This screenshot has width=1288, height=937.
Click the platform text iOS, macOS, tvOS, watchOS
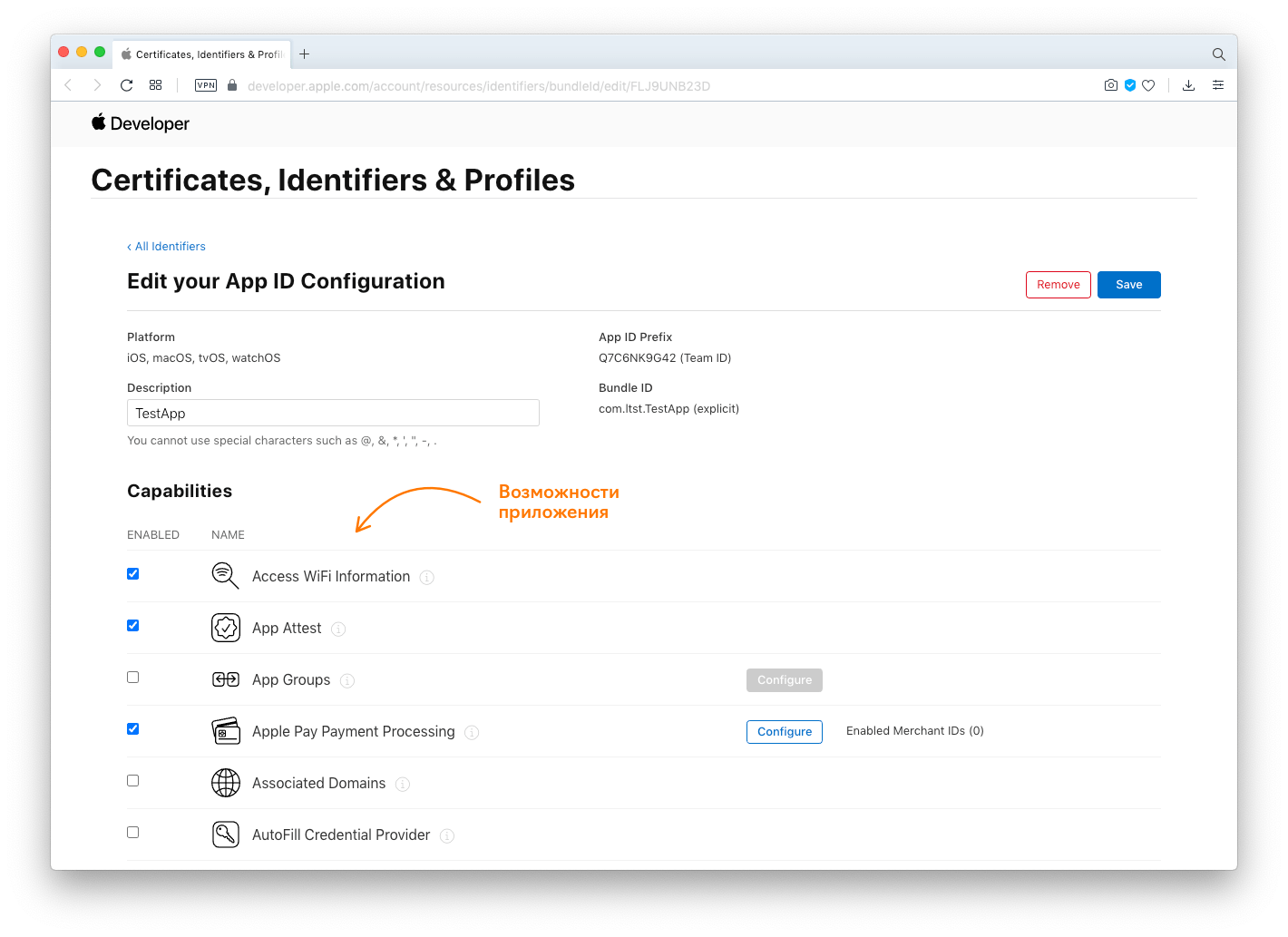[x=204, y=358]
